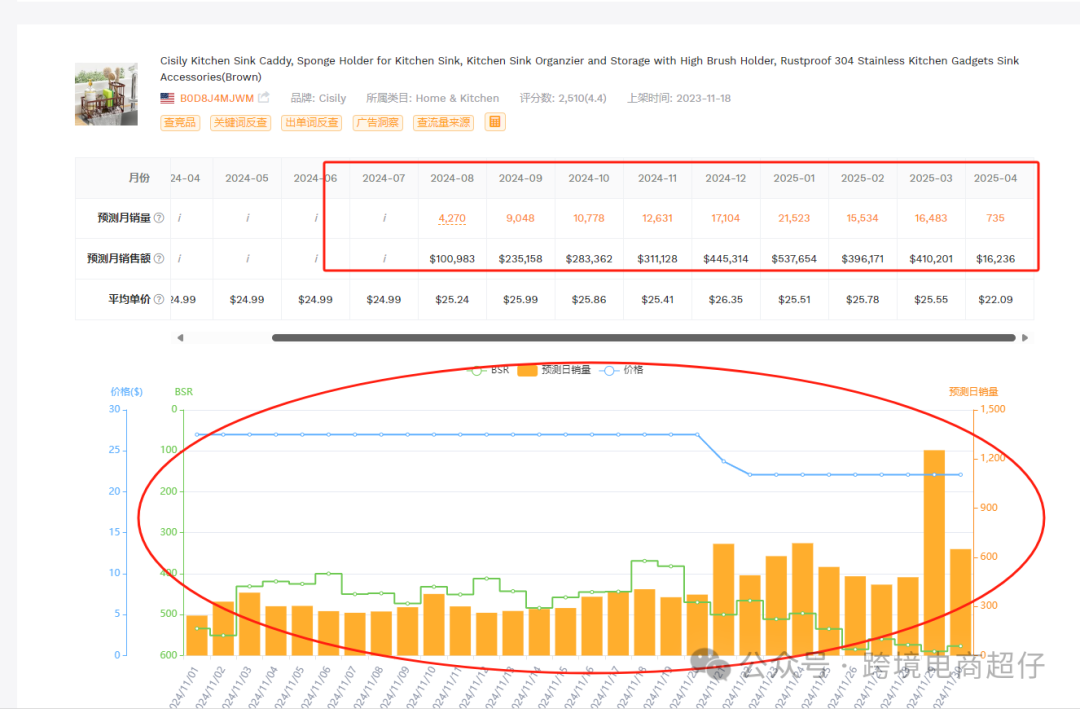The height and width of the screenshot is (709, 1080).
Task: Click the 查竞品 button
Action: click(180, 123)
